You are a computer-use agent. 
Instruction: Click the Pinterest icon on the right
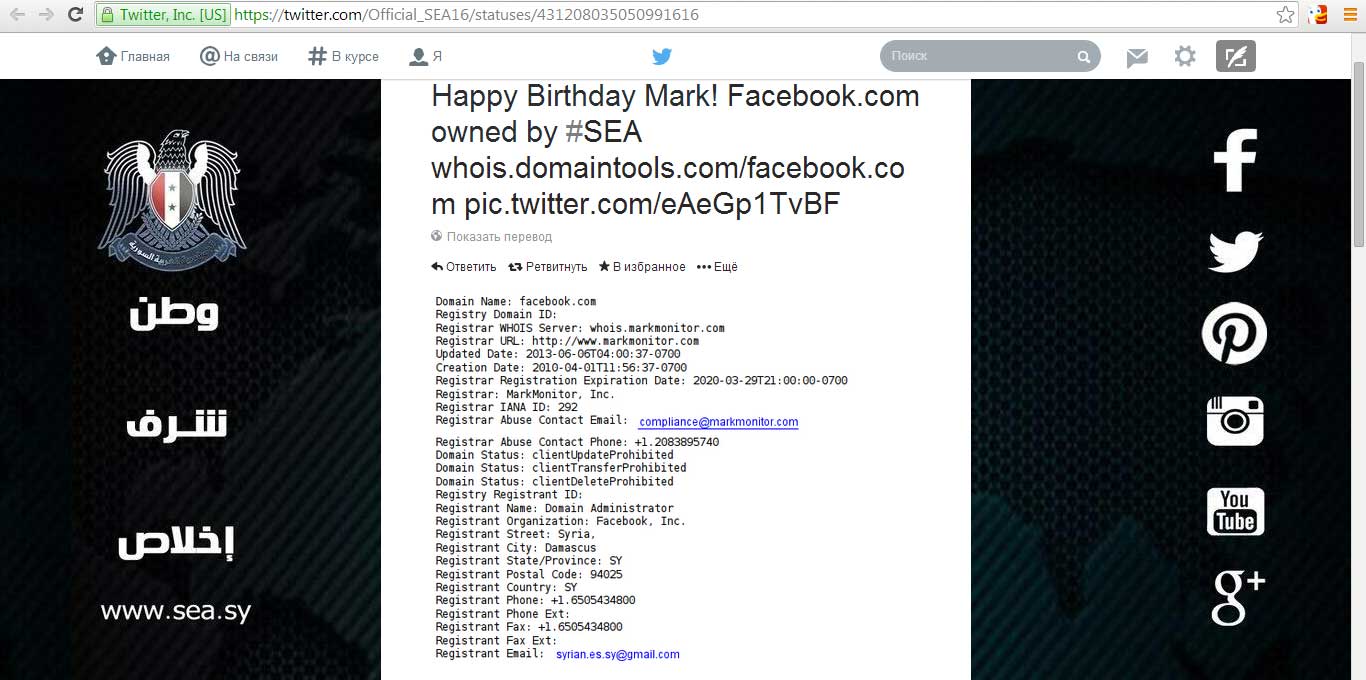[1234, 333]
